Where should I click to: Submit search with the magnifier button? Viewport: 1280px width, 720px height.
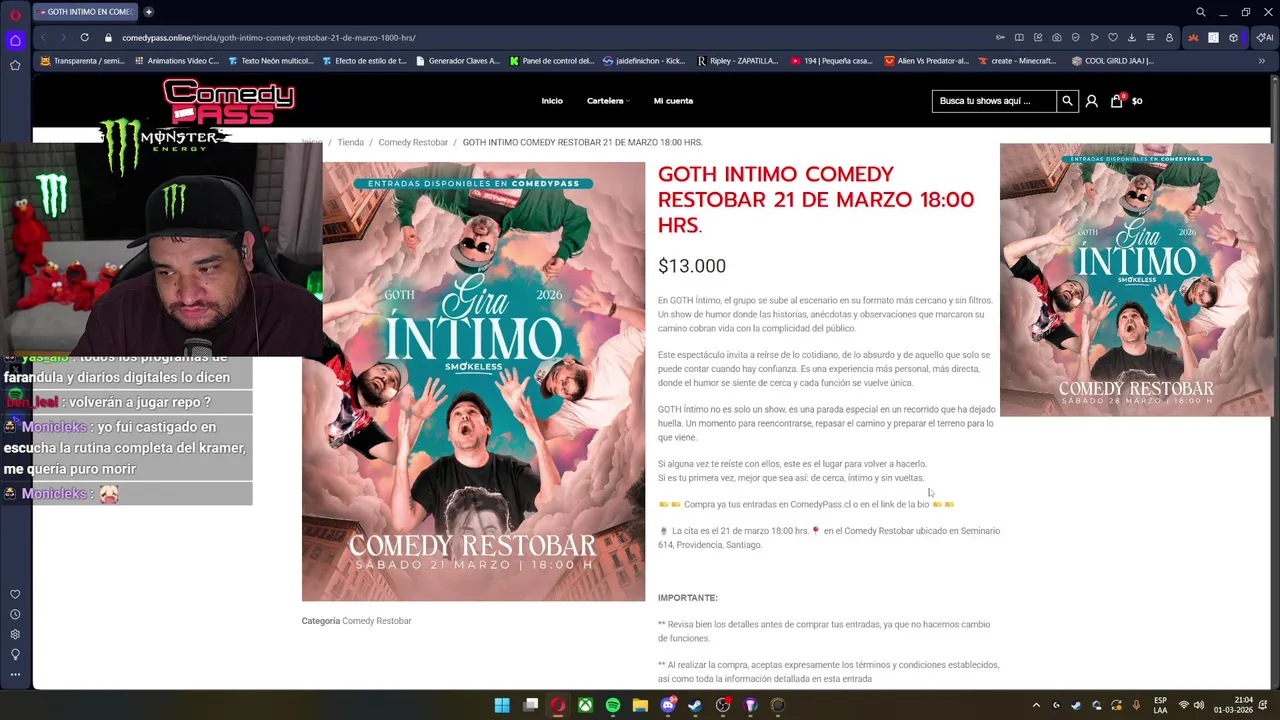1067,101
